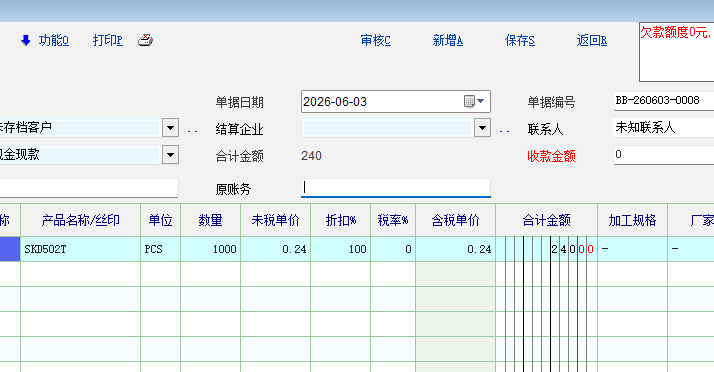Click the 合计金额 column header
The width and height of the screenshot is (714, 372).
pyautogui.click(x=546, y=220)
